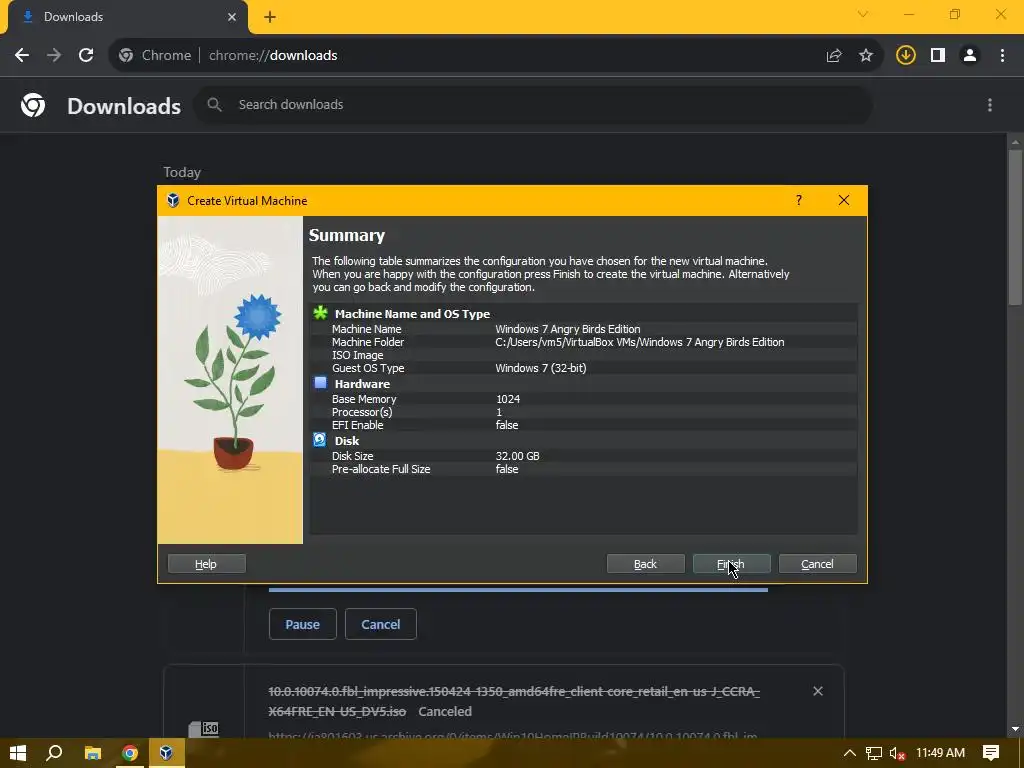Open the Chrome three-dot menu
The image size is (1024, 768).
(x=1002, y=56)
